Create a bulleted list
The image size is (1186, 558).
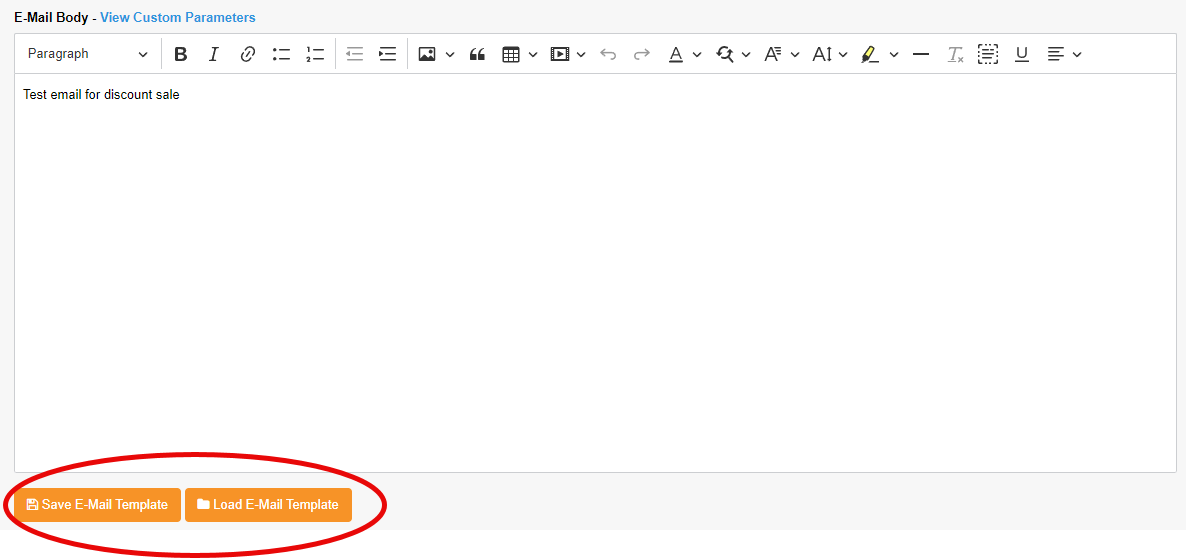click(x=281, y=54)
